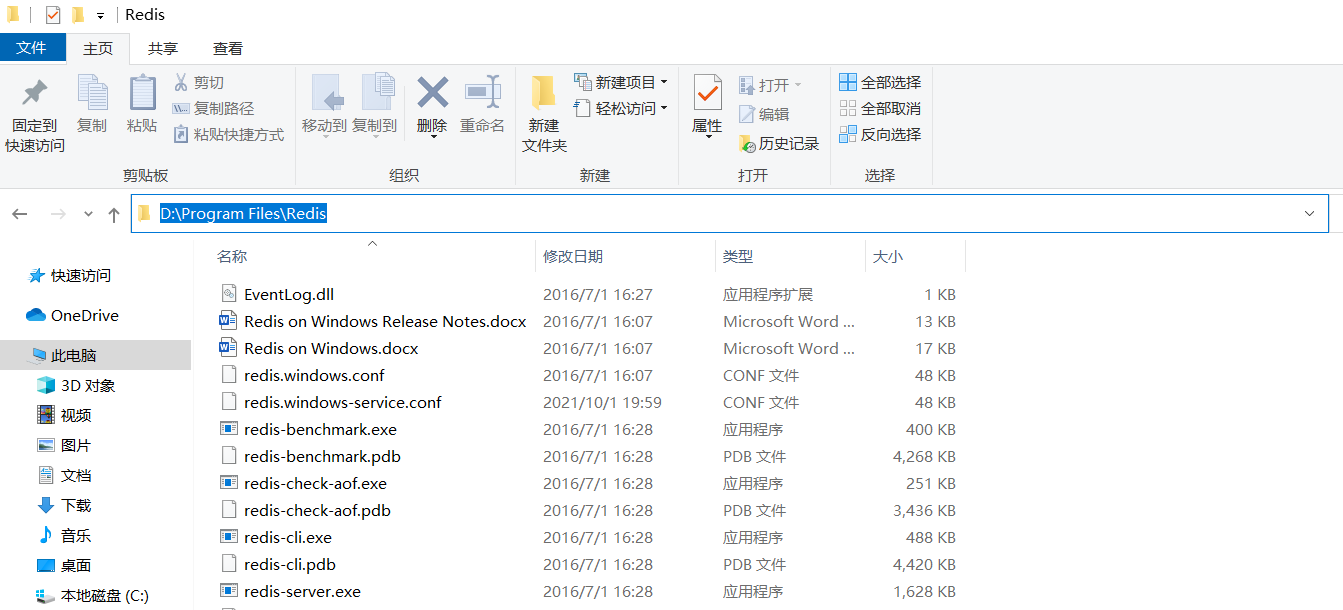Click Select None (全部取消)
1343x610 pixels.
coord(880,108)
